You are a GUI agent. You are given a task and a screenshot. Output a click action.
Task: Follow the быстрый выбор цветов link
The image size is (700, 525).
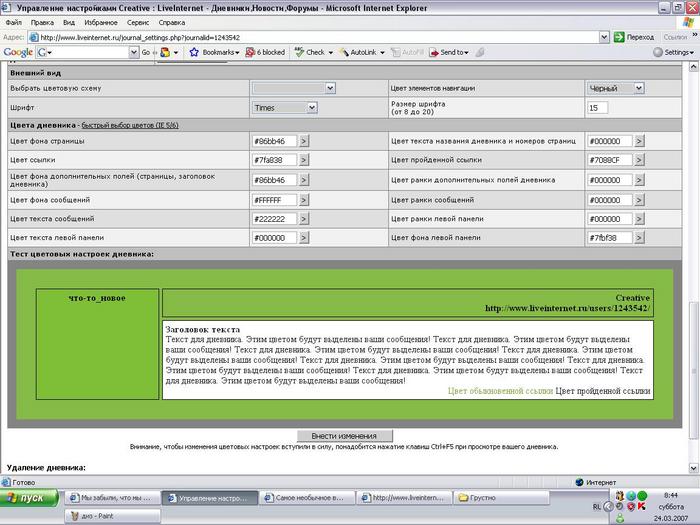coord(130,125)
